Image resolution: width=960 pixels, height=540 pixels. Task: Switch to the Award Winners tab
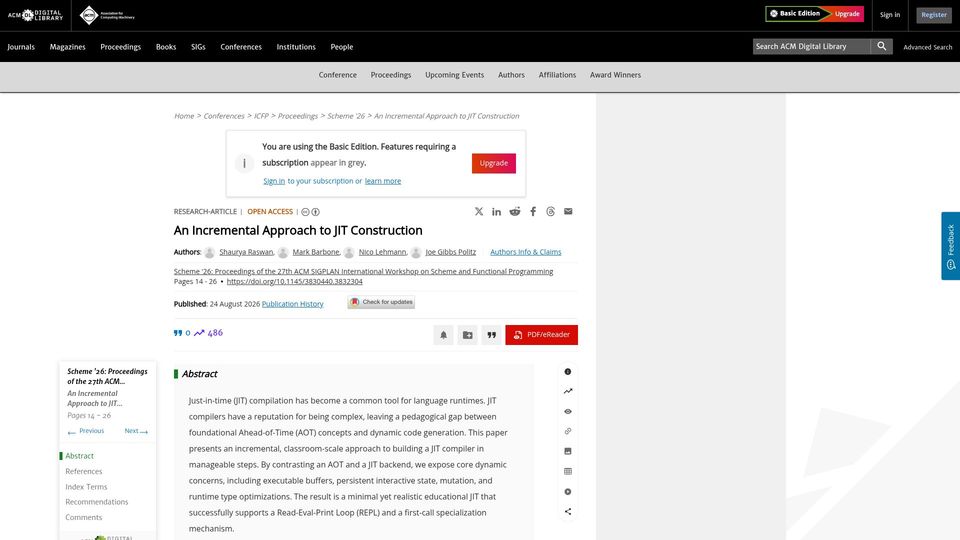coord(615,75)
